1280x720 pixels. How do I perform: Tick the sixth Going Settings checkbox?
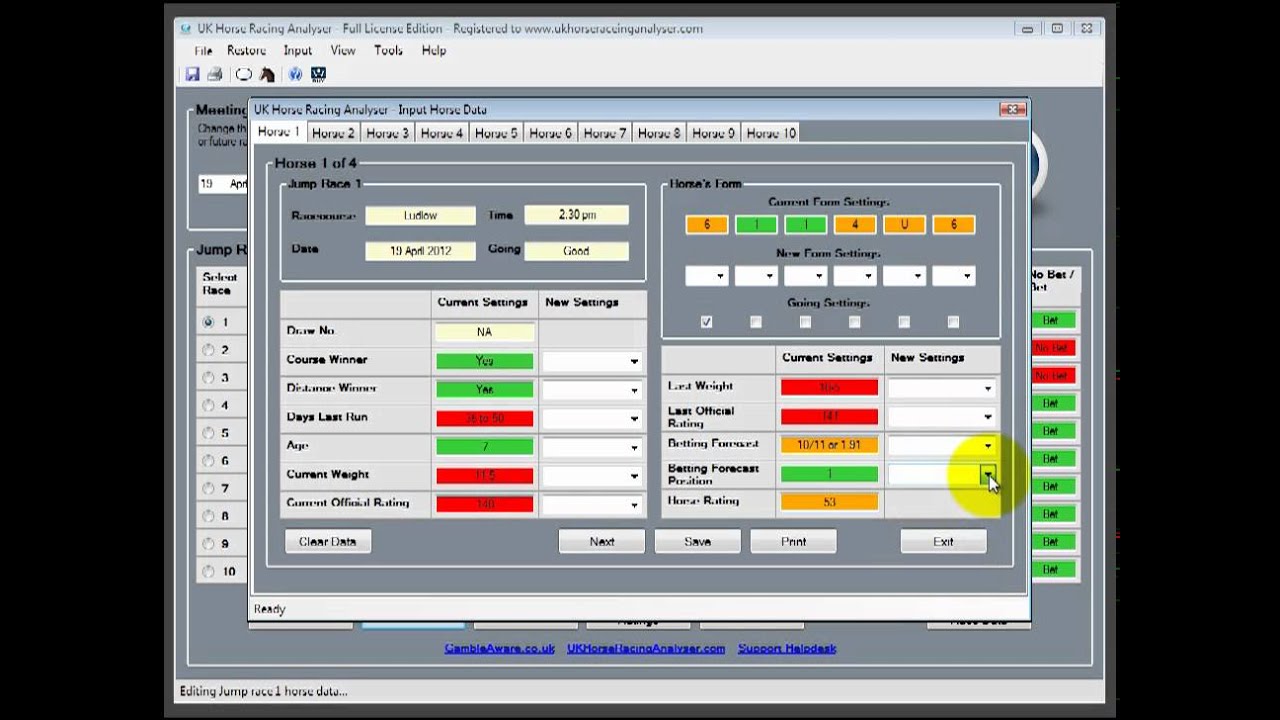tap(953, 322)
